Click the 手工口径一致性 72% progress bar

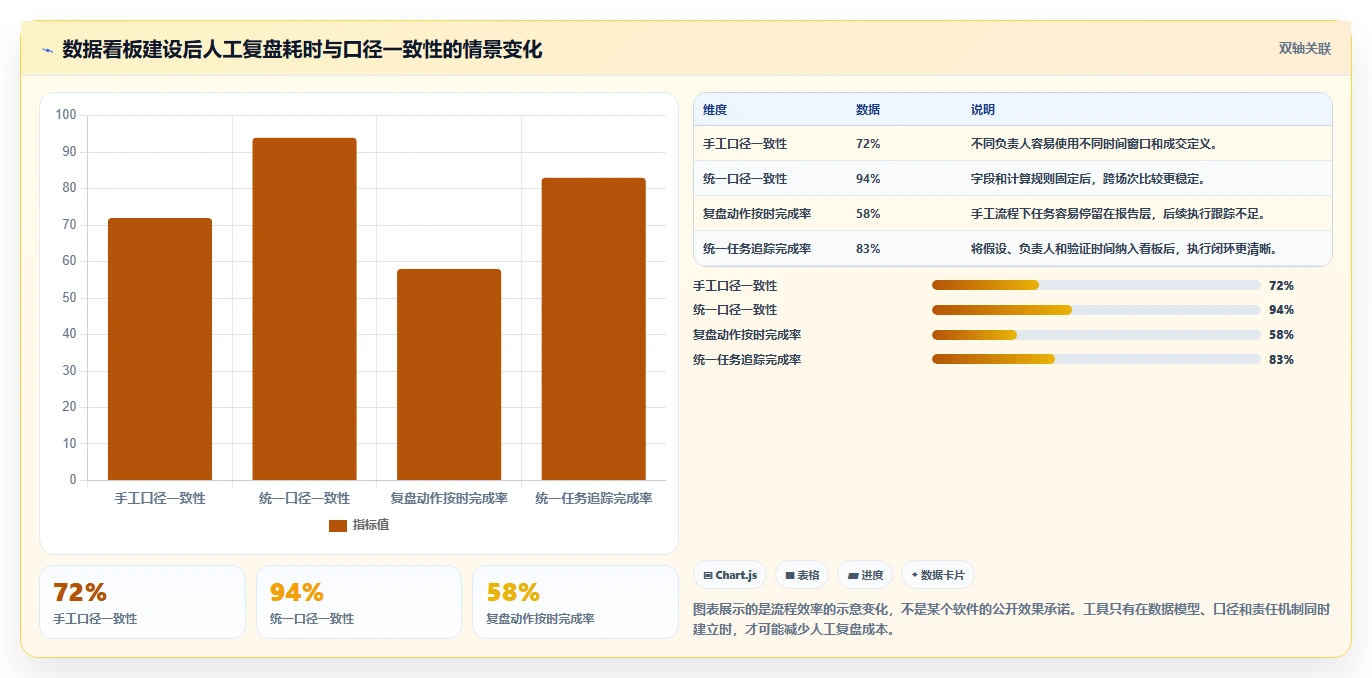[x=1096, y=285]
